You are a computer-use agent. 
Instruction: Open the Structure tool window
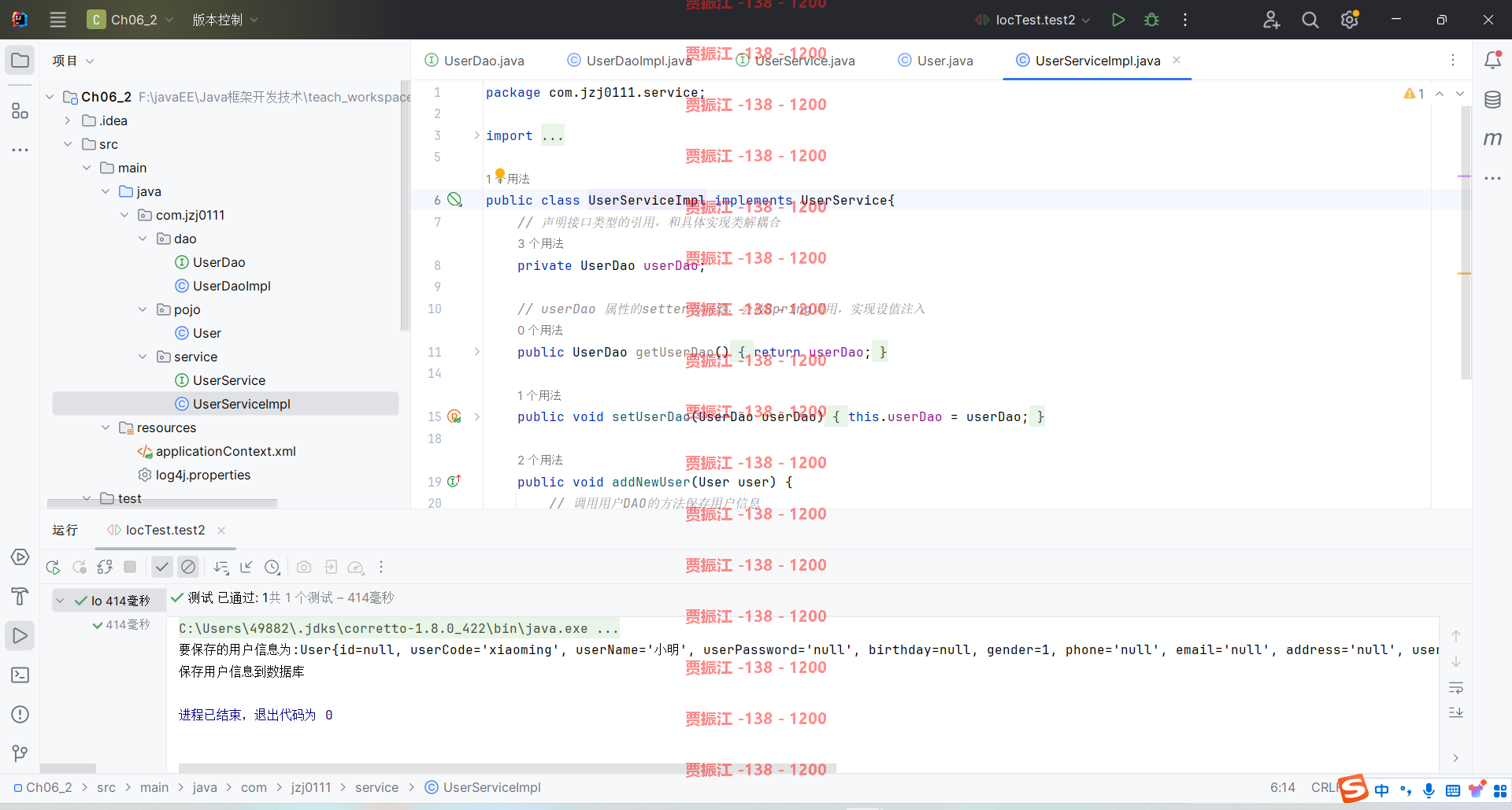pos(20,111)
